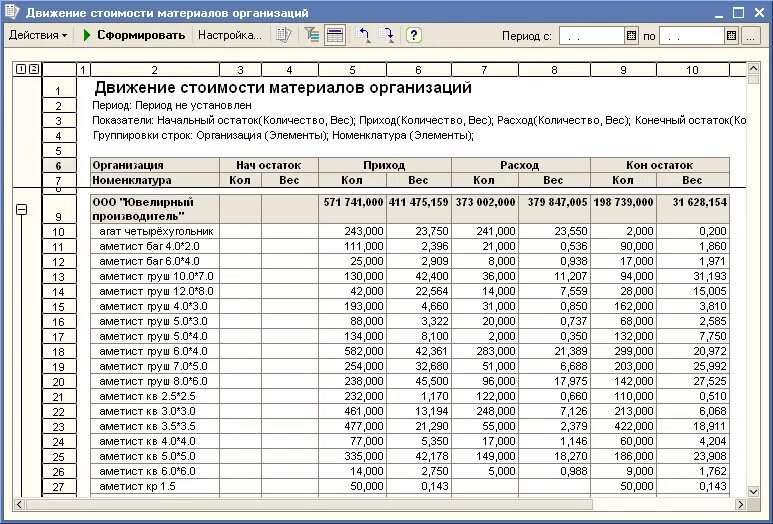Select the 'агат четырёхугольник' row name
Viewport: 773px width, 524px height.
(155, 231)
